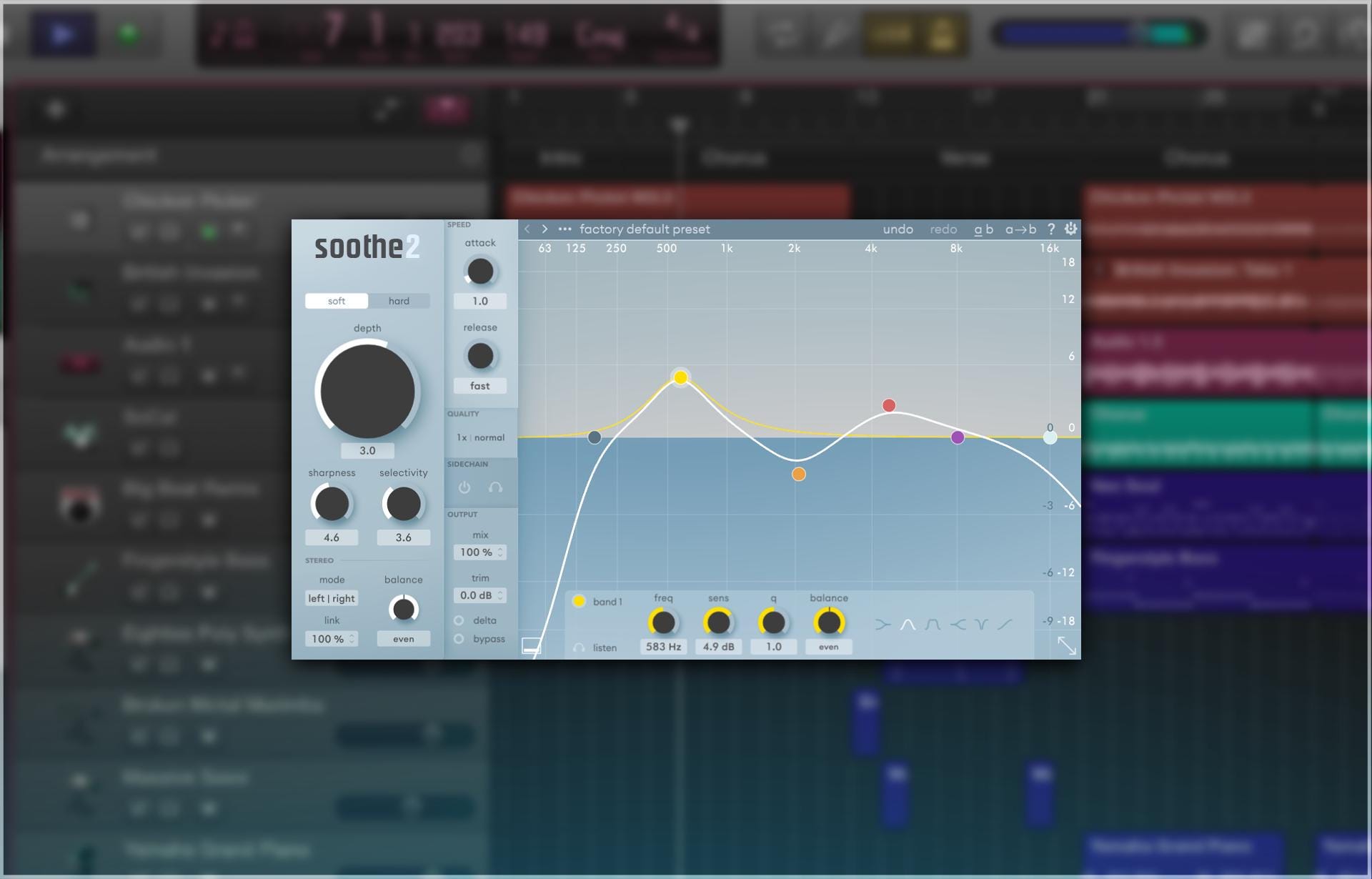Copy state with a→b button

[x=1020, y=229]
